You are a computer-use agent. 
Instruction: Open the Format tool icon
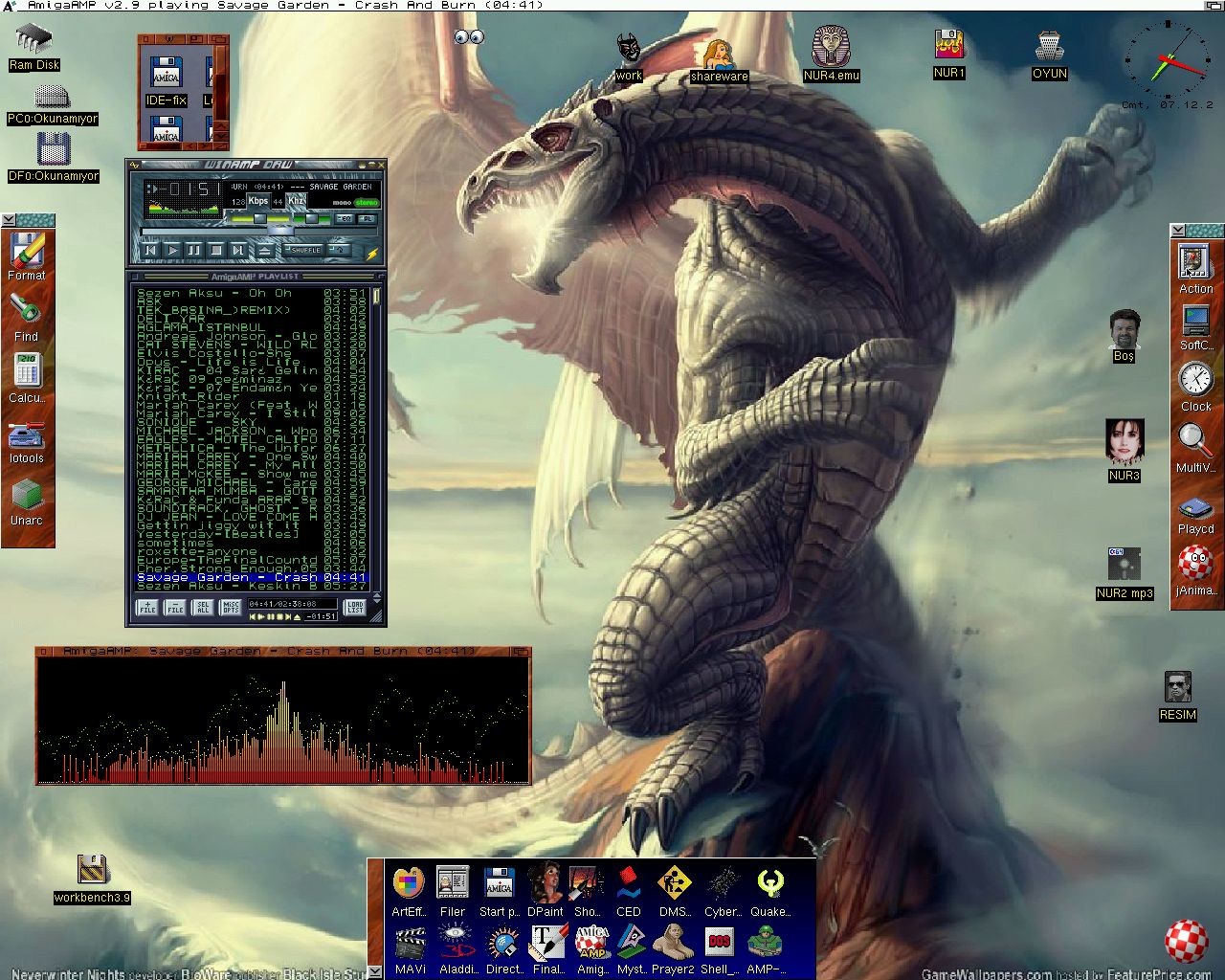27,256
